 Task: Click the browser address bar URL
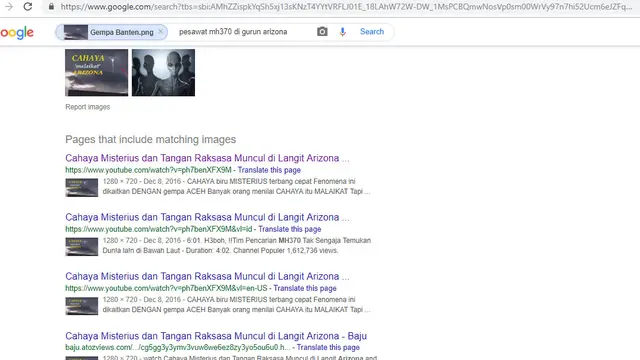click(x=346, y=7)
